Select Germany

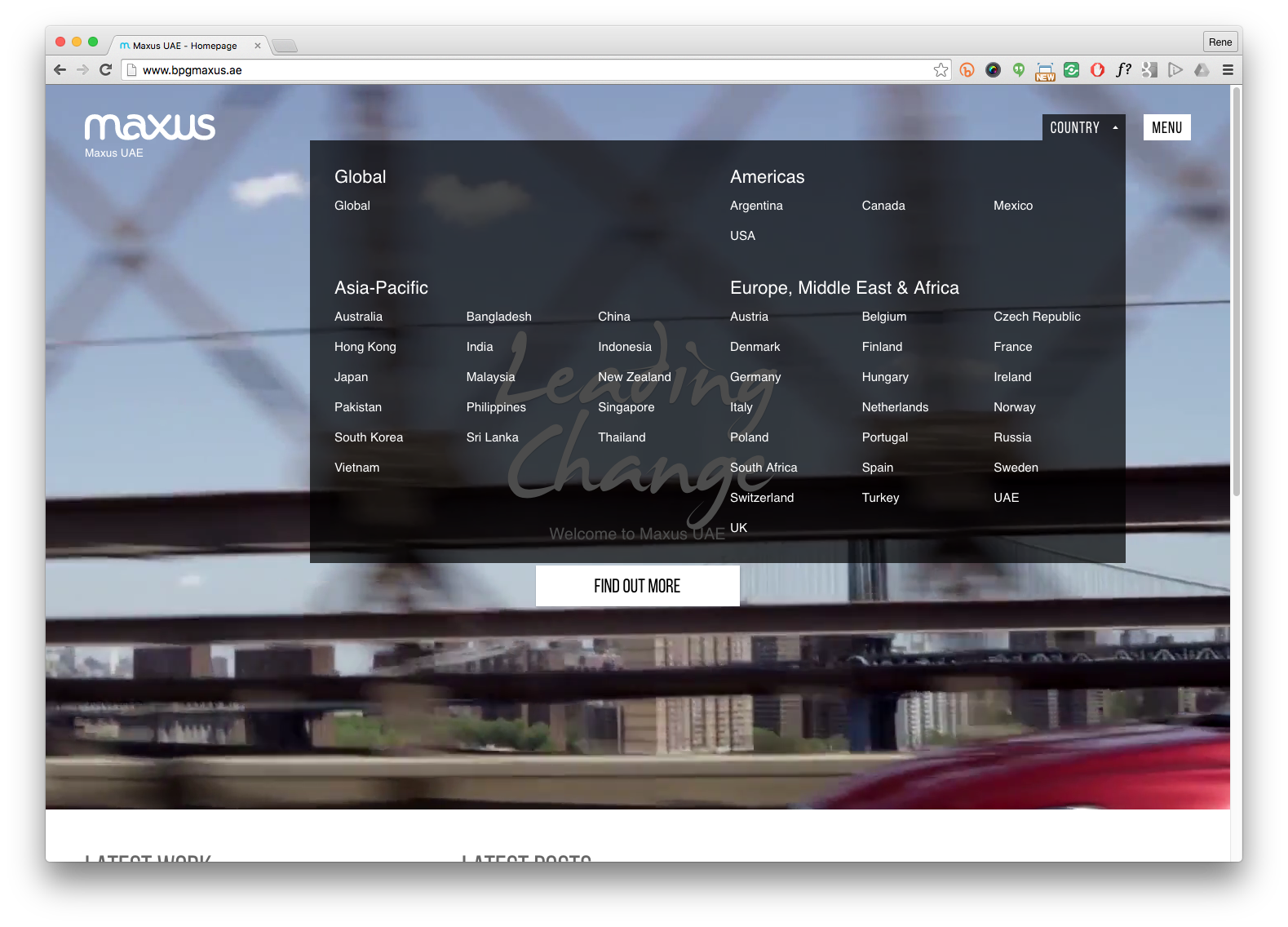point(755,377)
